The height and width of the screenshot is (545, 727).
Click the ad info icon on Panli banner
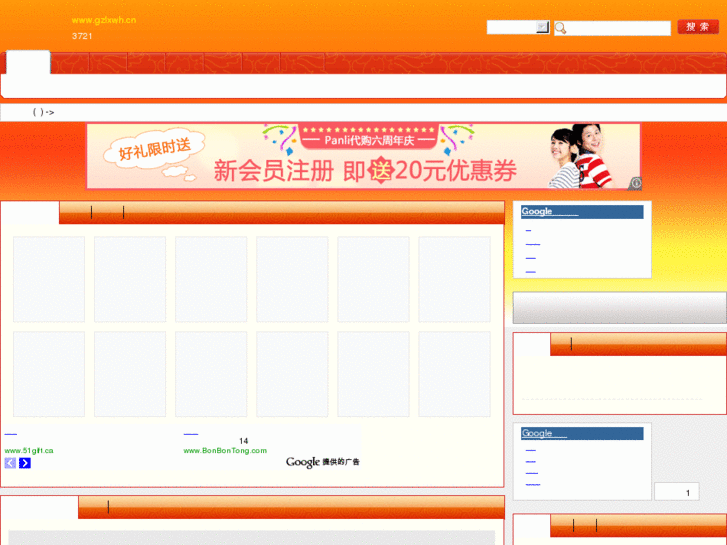[635, 184]
